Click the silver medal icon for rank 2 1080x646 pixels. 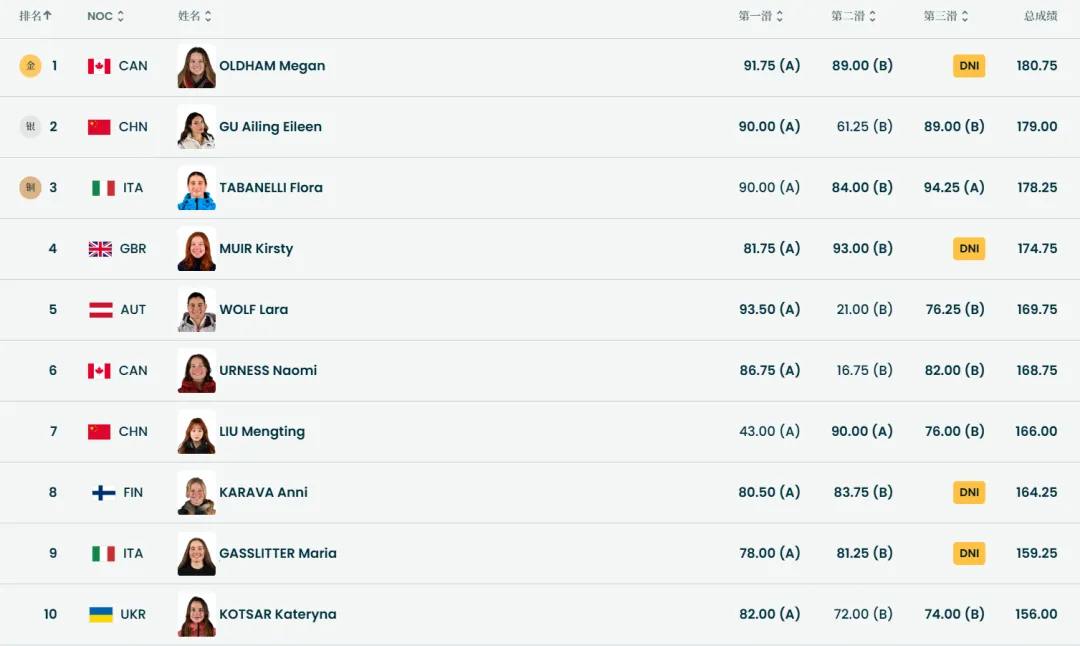pos(31,127)
